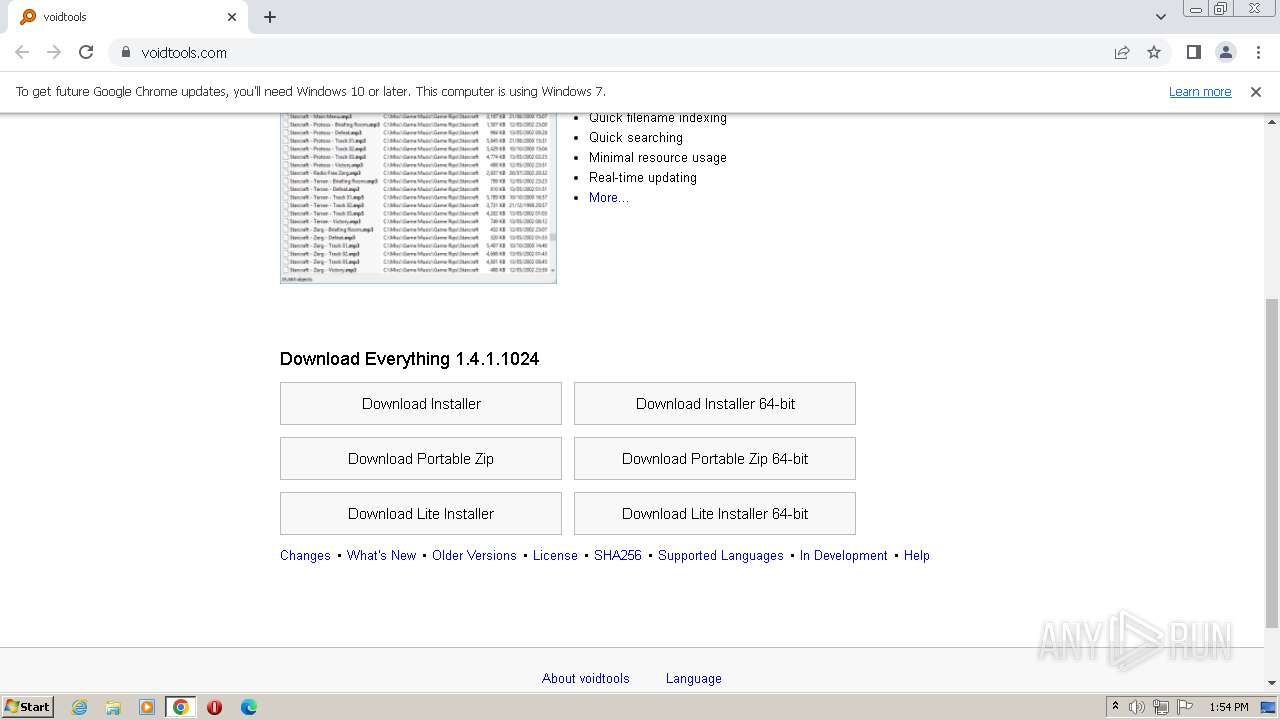Open the Everything search window screenshot thumbnail
Screen dimensions: 1280x720
[x=418, y=198]
